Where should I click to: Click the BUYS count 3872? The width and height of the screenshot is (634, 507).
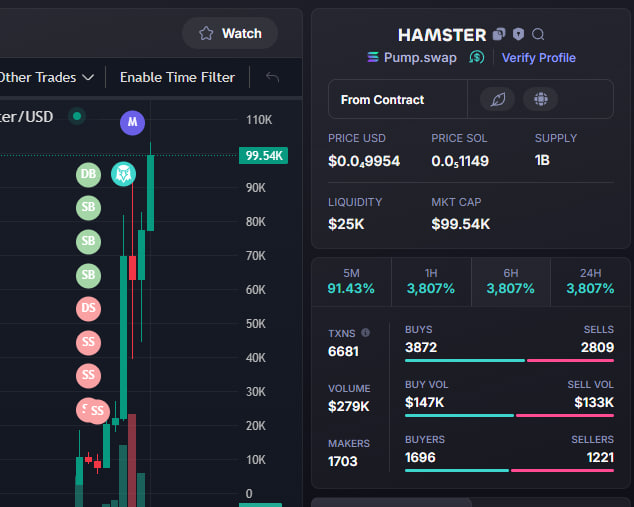421,347
